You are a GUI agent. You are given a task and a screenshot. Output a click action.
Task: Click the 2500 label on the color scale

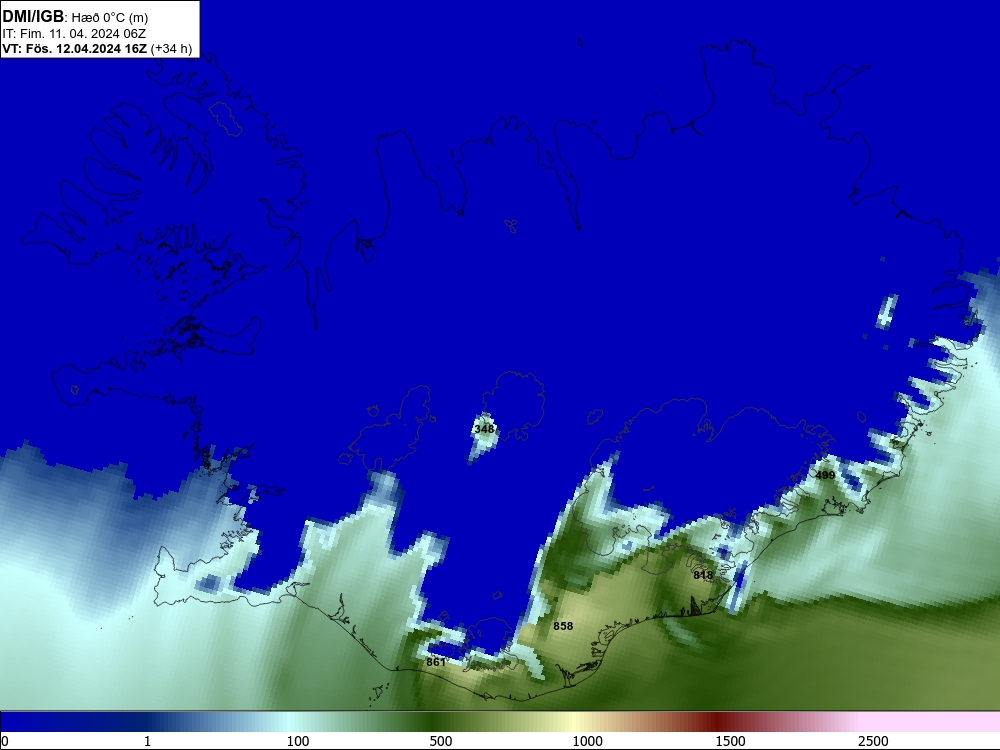click(x=873, y=741)
